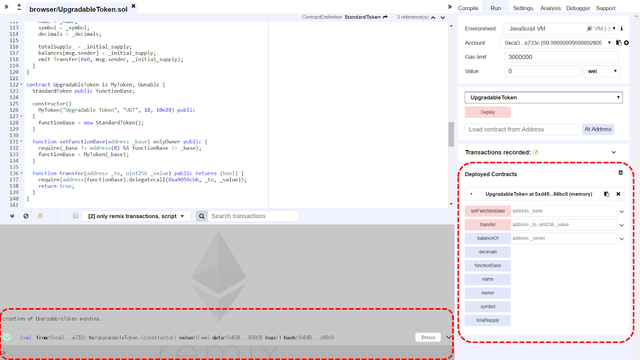Click the At Address button
Viewport: 640px width, 360px height.
598,129
